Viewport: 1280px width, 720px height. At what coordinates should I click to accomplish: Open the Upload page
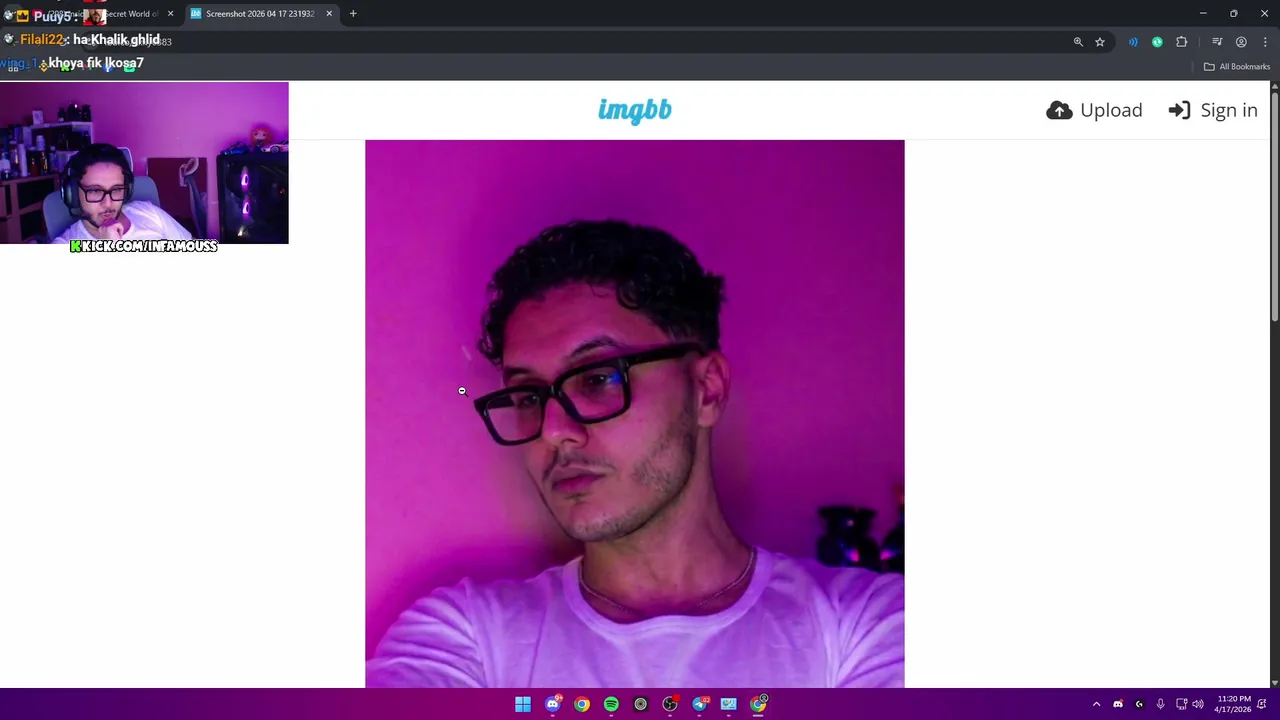point(1094,110)
